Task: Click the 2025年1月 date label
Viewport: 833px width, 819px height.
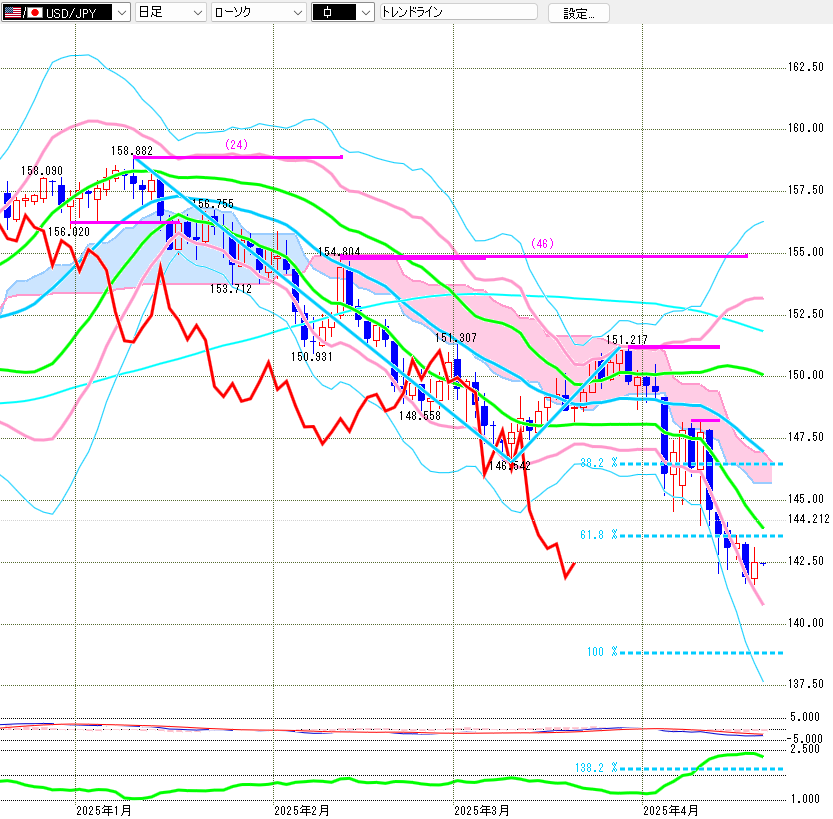Action: [104, 811]
